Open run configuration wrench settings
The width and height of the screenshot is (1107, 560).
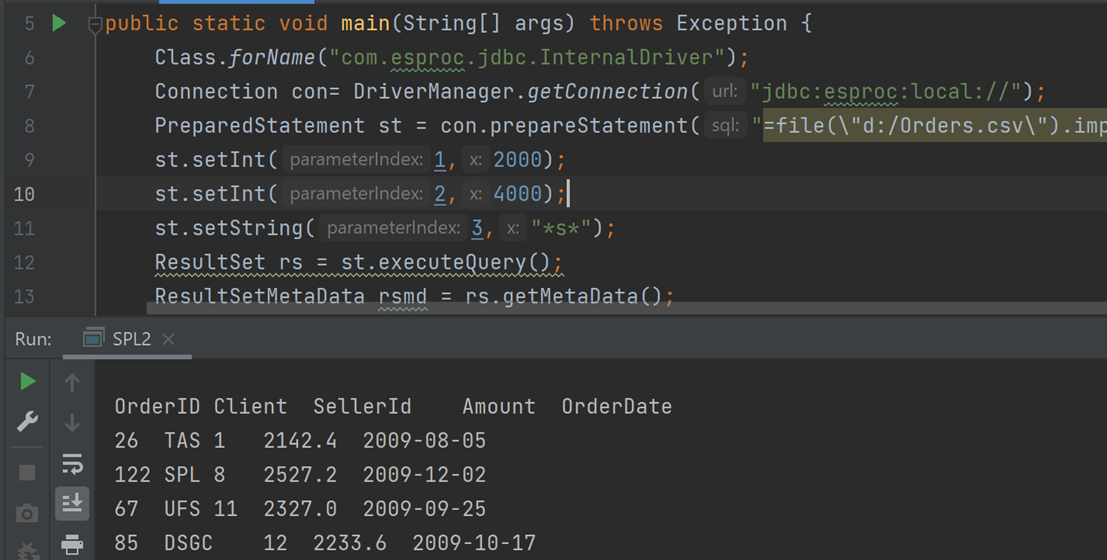[28, 422]
